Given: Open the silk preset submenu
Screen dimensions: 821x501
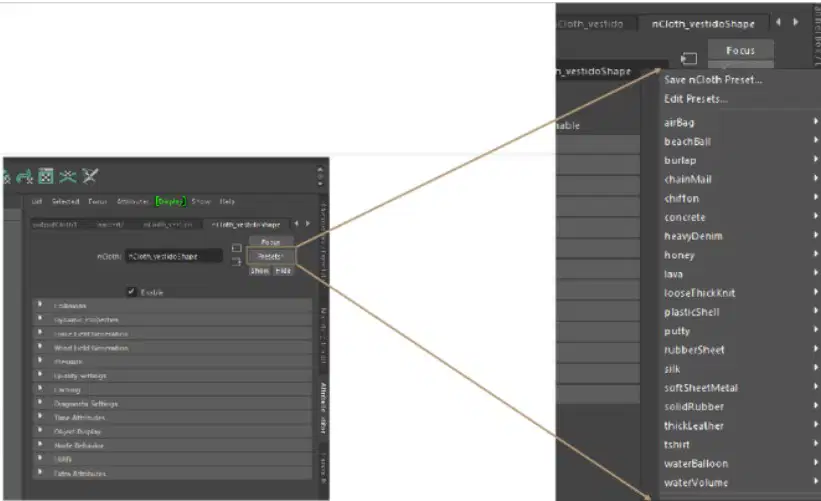Looking at the screenshot, I should (x=740, y=369).
